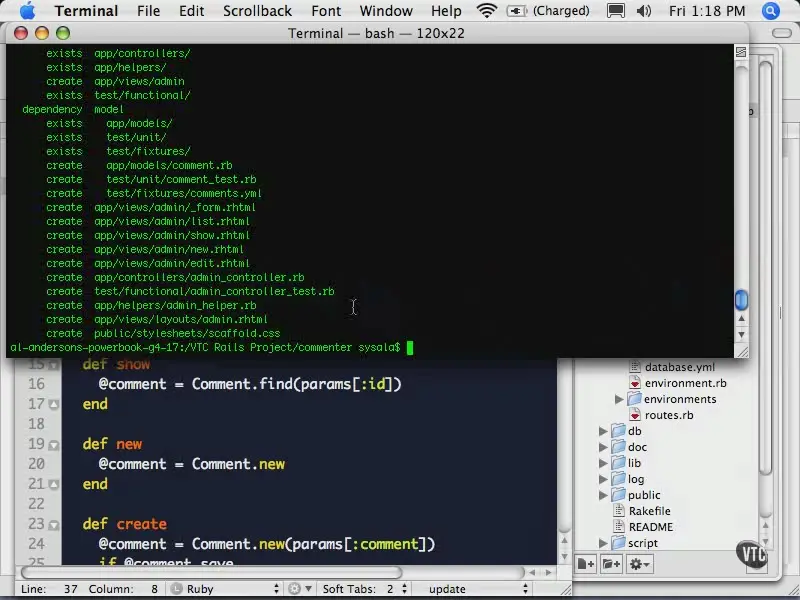Click the Ruby language icon in status bar
Viewport: 800px width, 600px height.
[x=176, y=589]
